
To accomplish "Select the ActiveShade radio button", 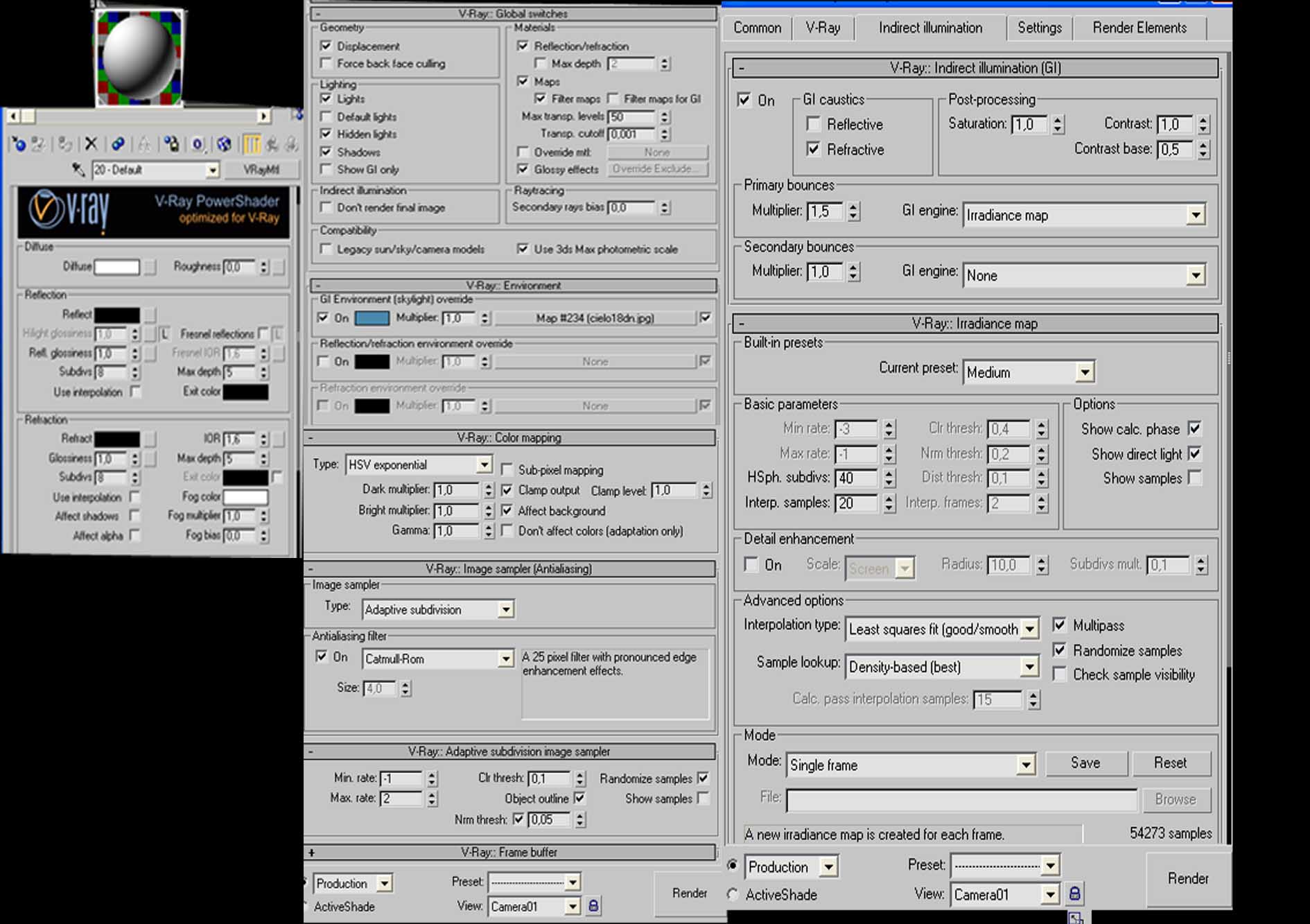I will (732, 894).
